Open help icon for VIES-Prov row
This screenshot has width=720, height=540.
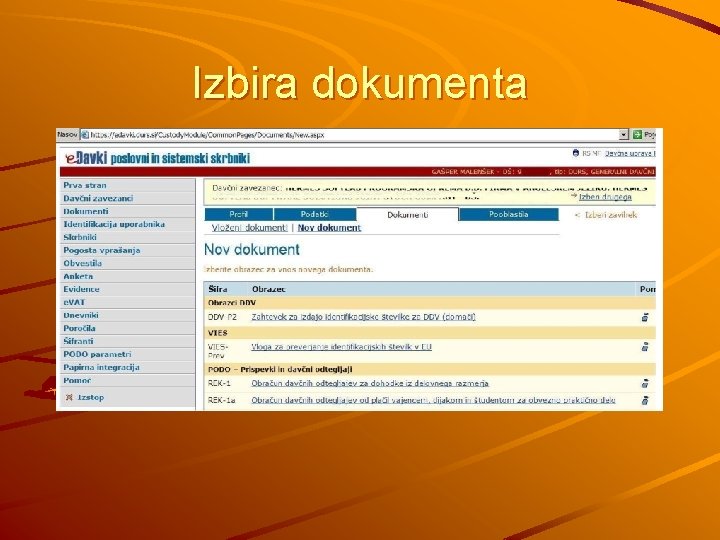tap(645, 347)
